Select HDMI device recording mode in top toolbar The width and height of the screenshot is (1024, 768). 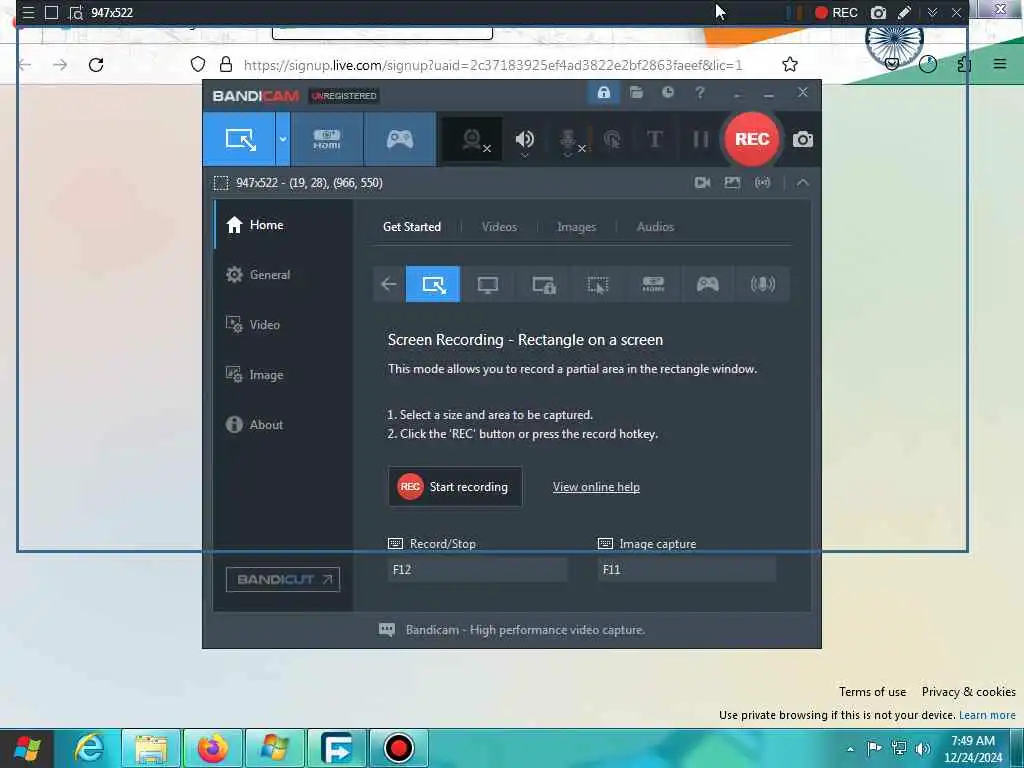[327, 139]
